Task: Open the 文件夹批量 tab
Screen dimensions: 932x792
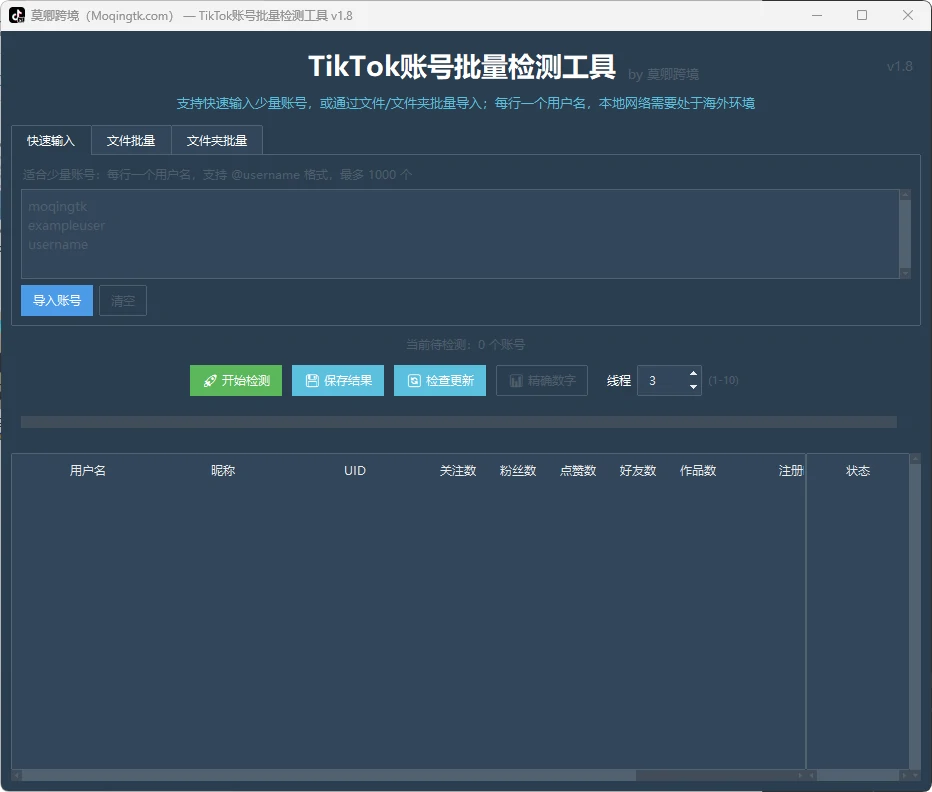Action: click(217, 141)
